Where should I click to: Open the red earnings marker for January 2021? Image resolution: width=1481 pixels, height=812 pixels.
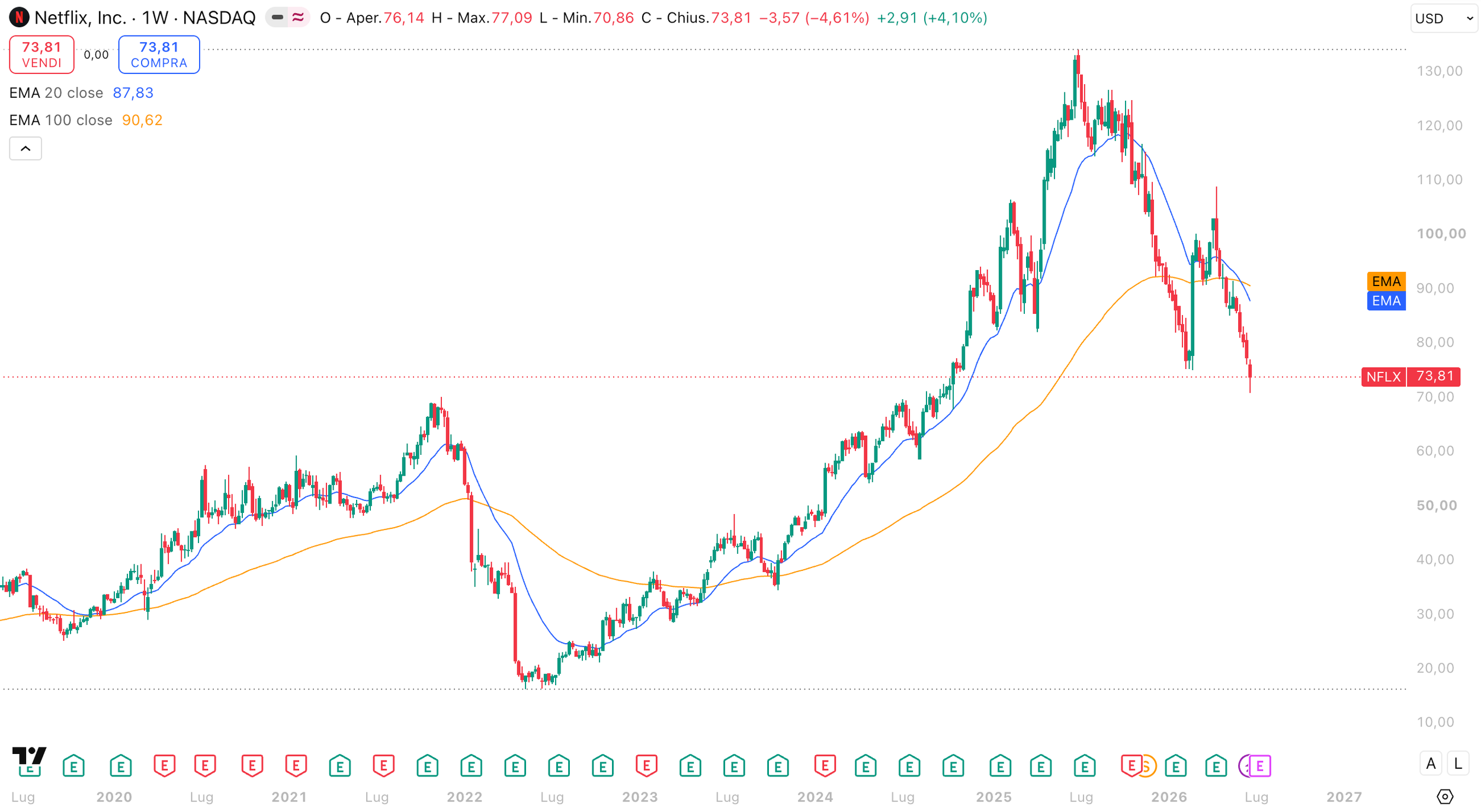pos(296,766)
